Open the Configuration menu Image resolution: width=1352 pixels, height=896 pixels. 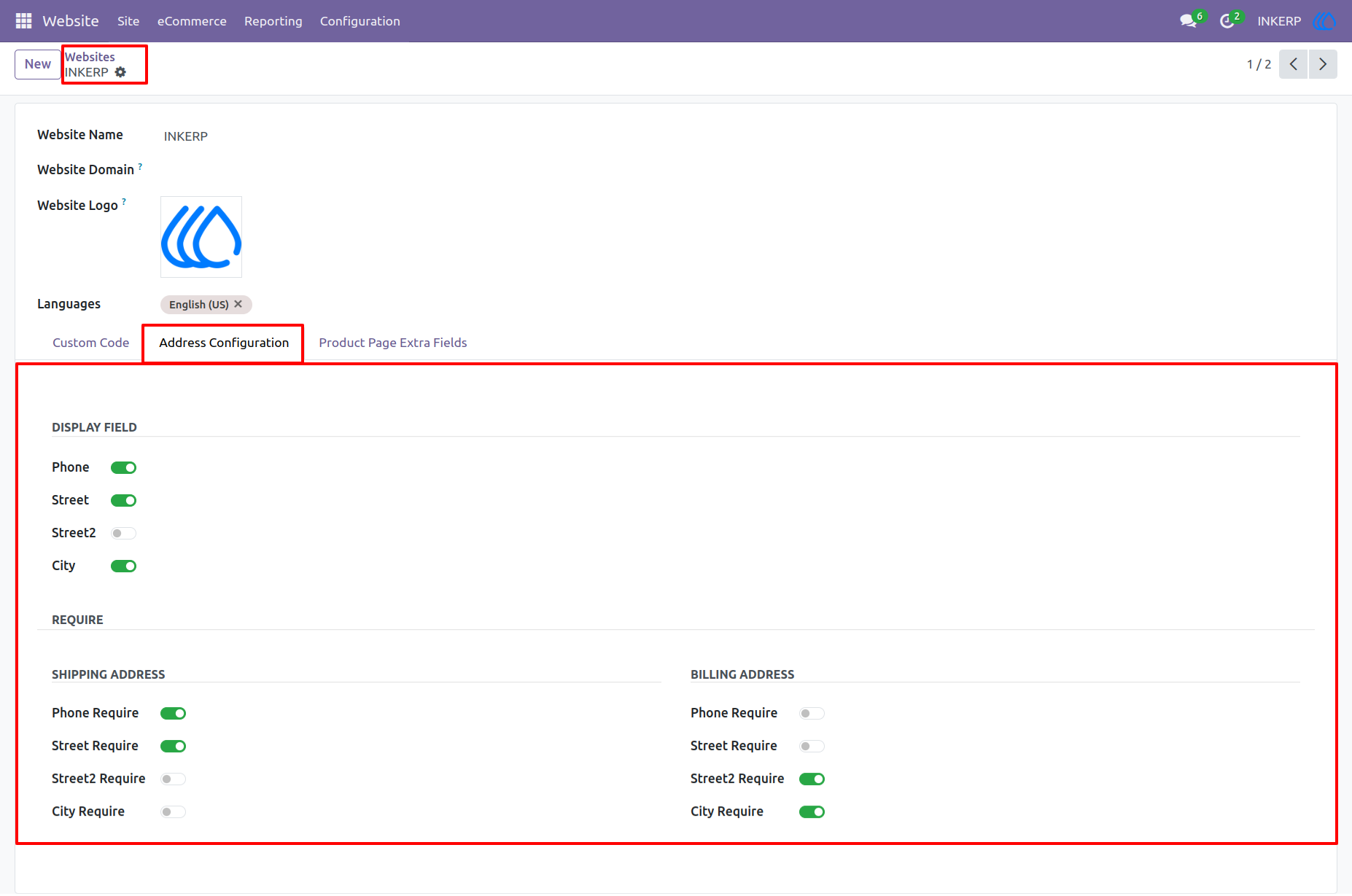pyautogui.click(x=360, y=21)
